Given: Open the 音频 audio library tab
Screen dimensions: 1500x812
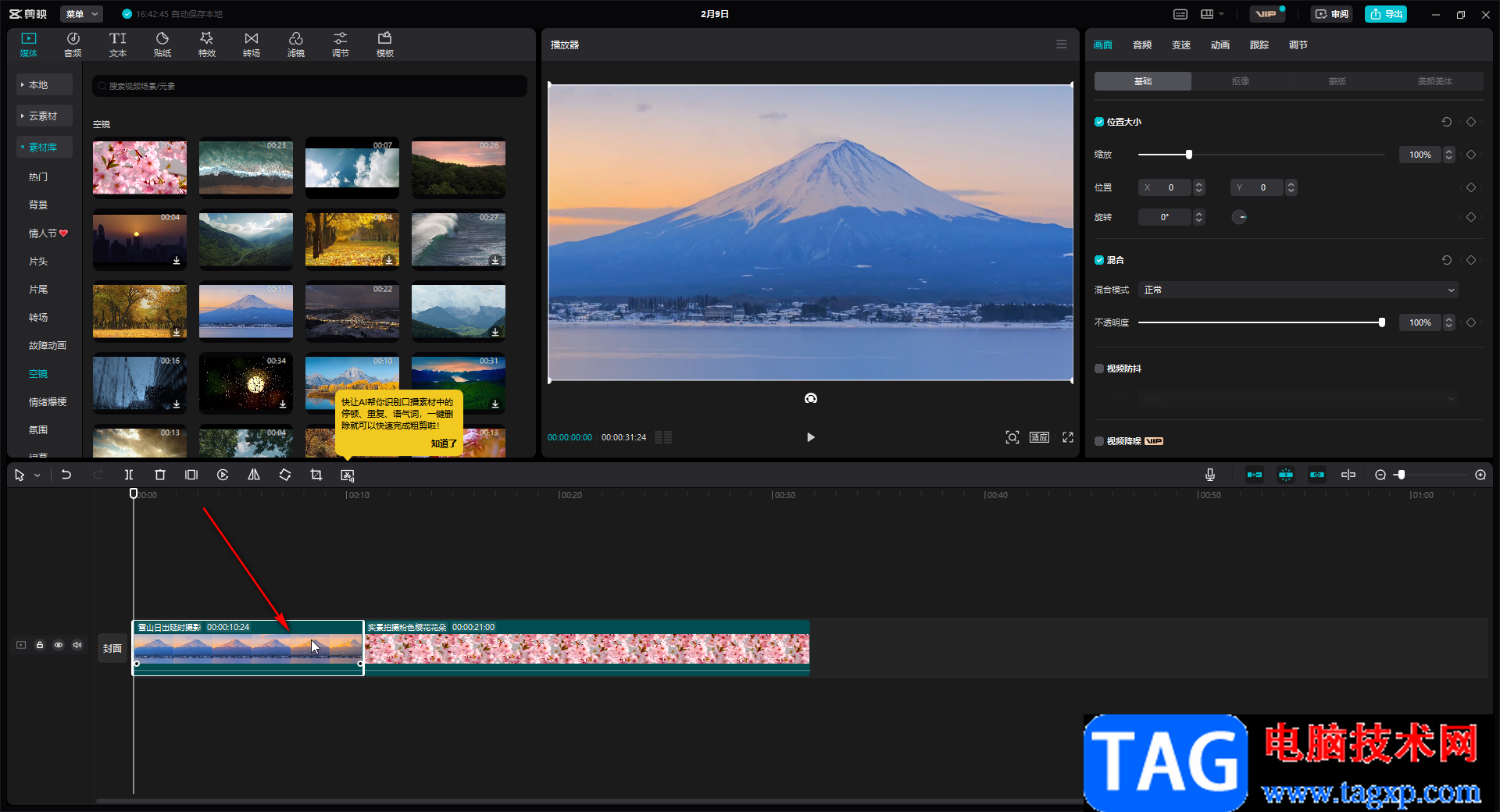Looking at the screenshot, I should coord(73,45).
